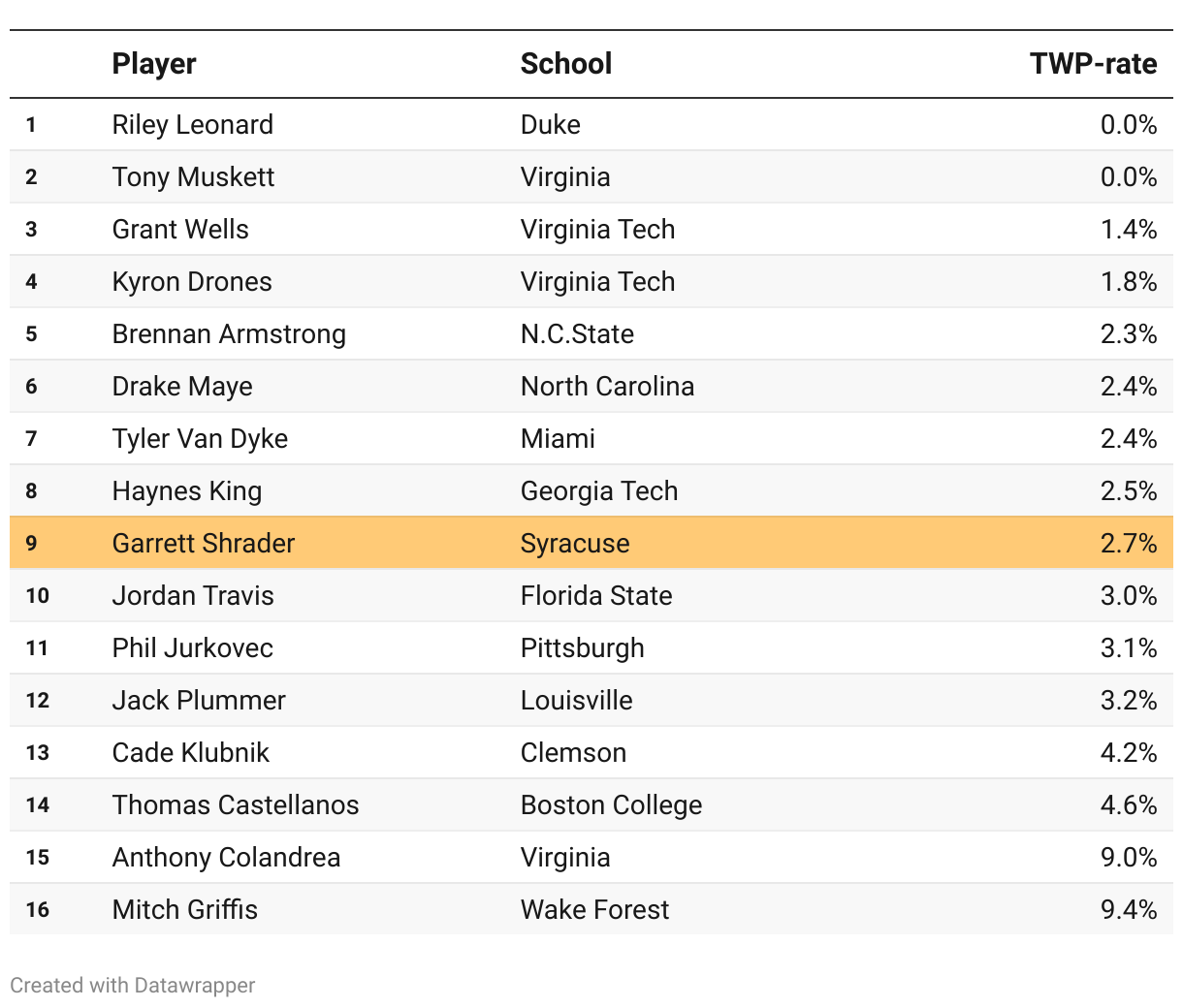Click the North Carolina school cell
Image resolution: width=1183 pixels, height=1008 pixels.
[607, 387]
